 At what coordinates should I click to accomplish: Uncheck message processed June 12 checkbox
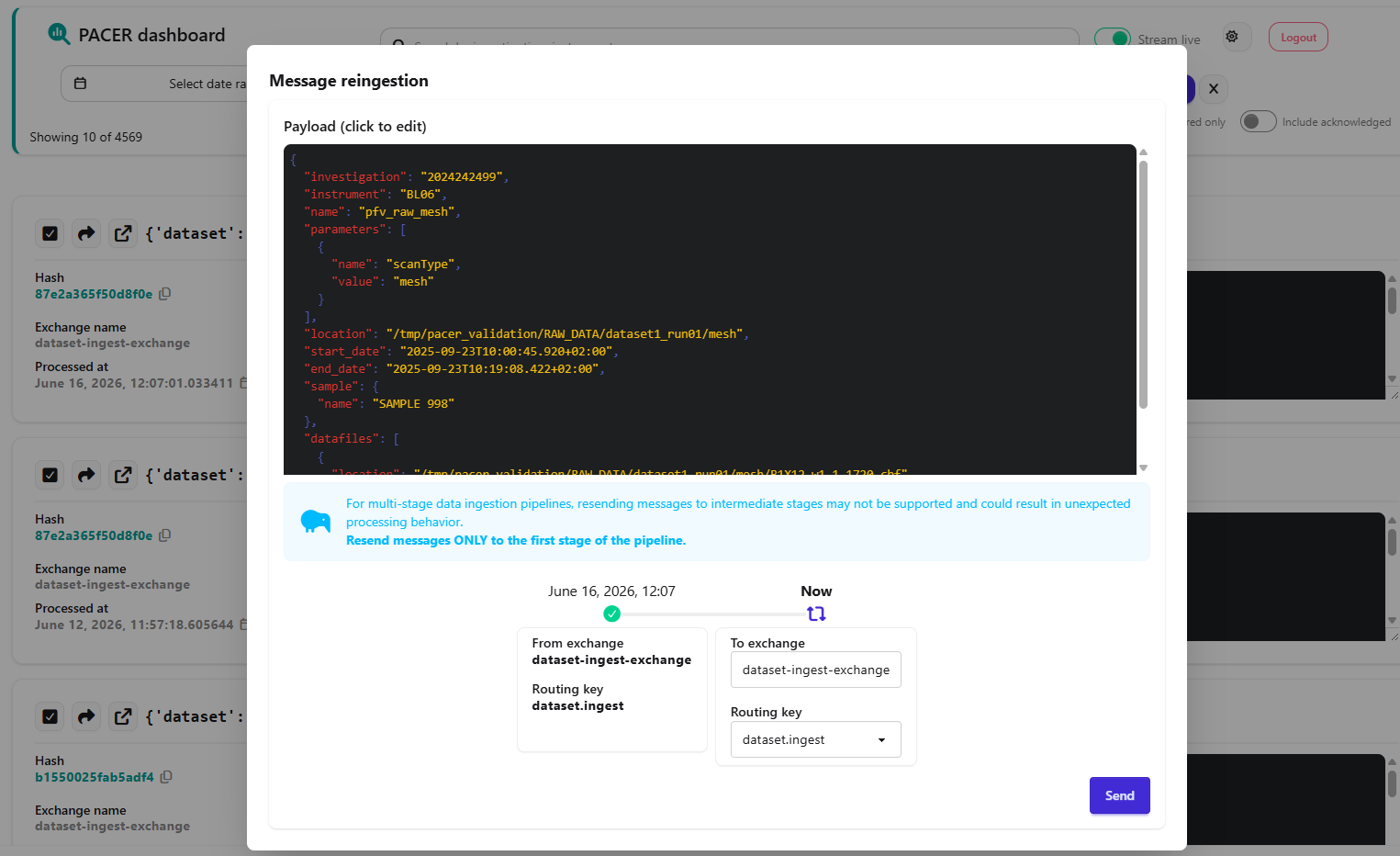coord(50,475)
